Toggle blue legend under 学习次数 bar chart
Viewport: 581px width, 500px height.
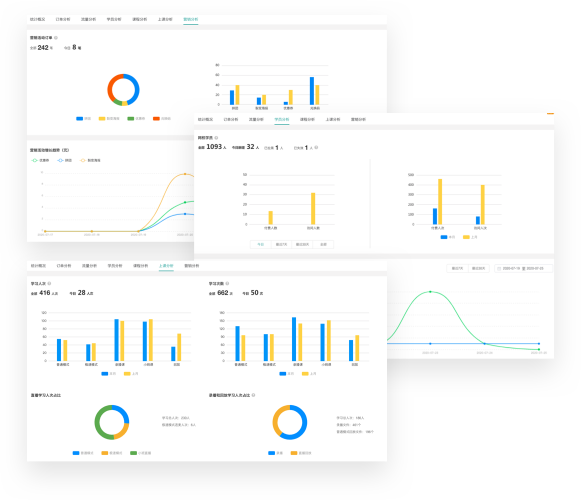[286, 374]
